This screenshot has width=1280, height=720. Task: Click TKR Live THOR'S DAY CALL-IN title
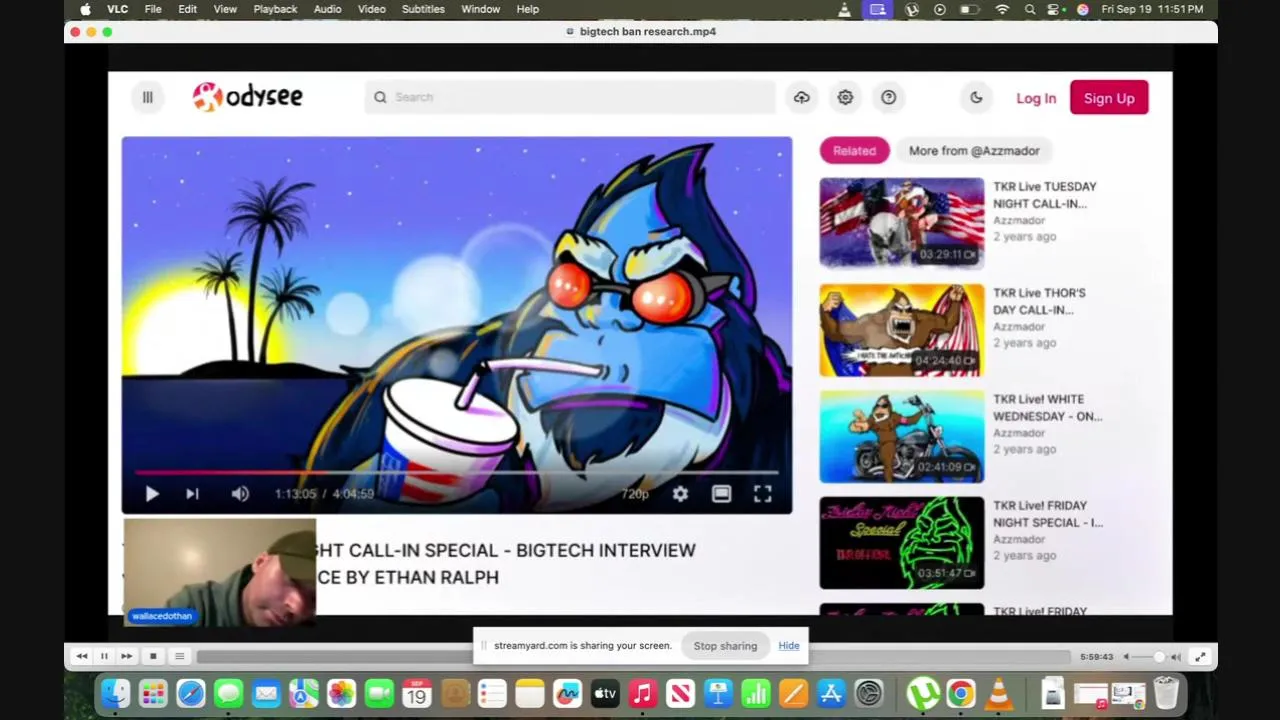coord(1039,301)
